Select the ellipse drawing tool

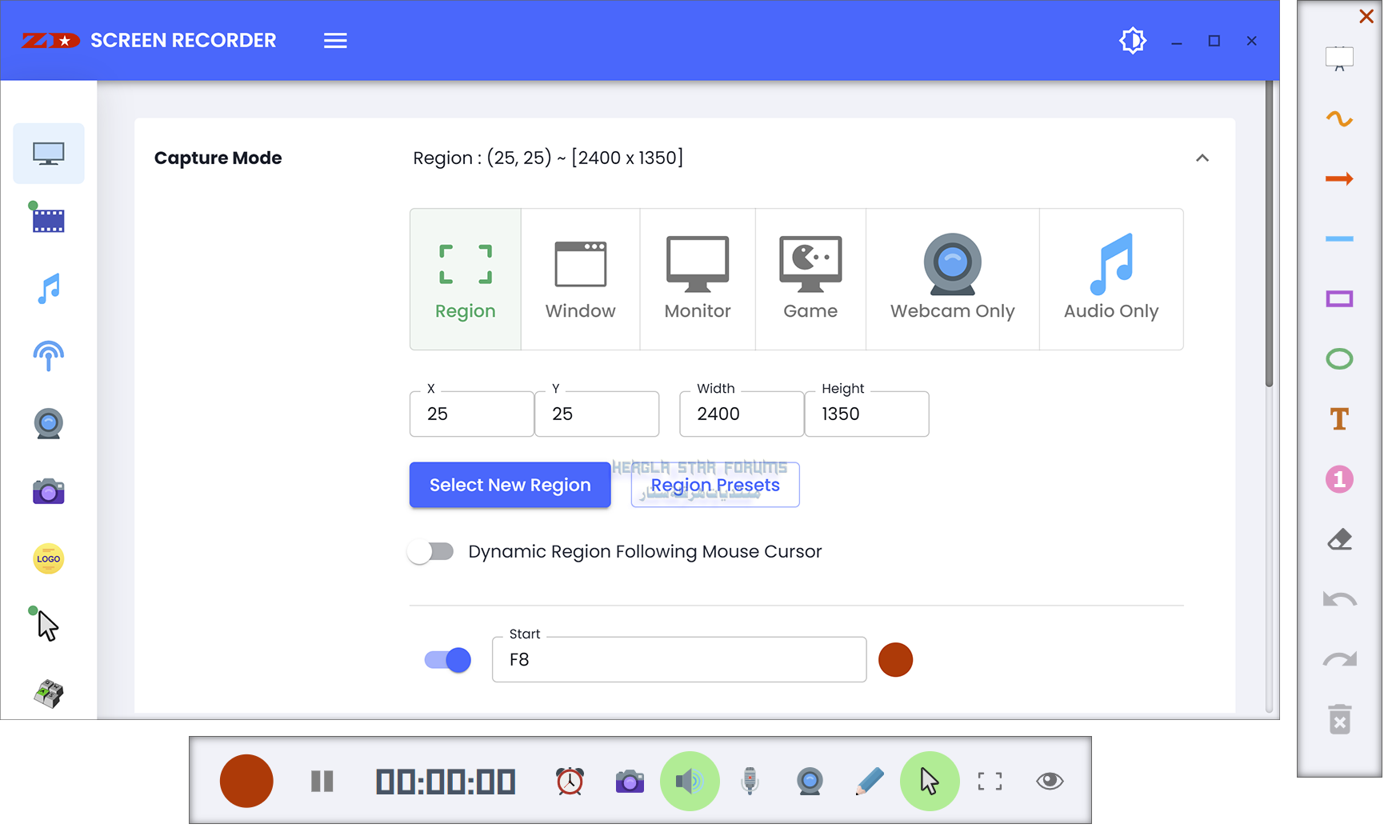pos(1339,359)
